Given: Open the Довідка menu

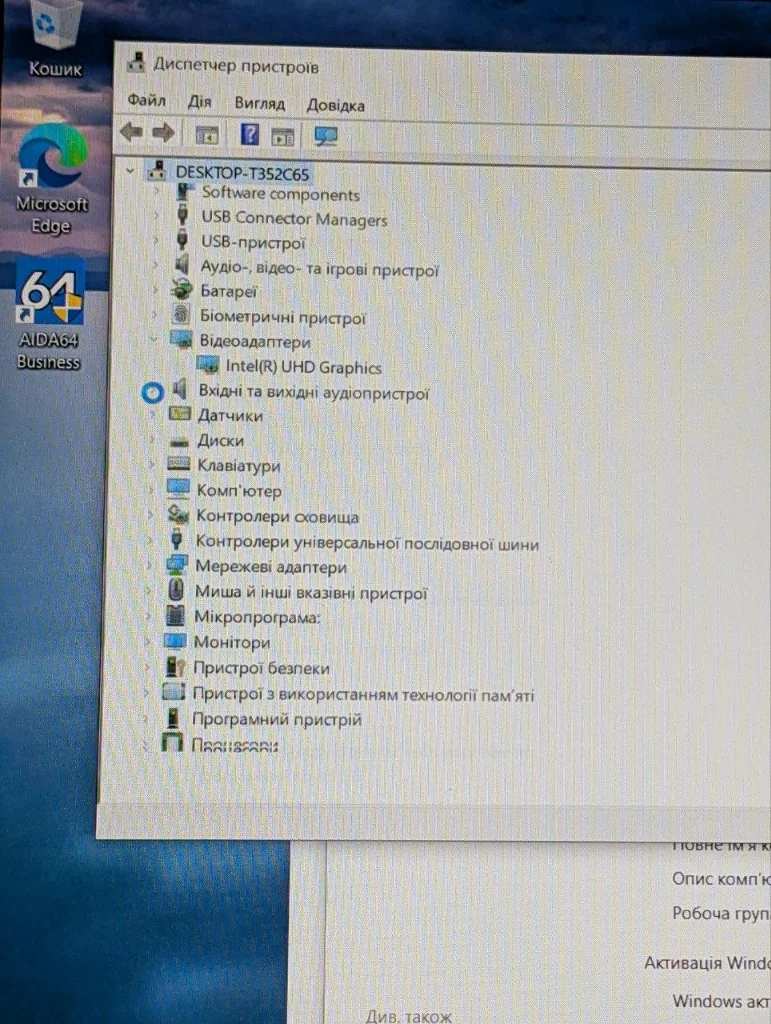Looking at the screenshot, I should click(336, 105).
